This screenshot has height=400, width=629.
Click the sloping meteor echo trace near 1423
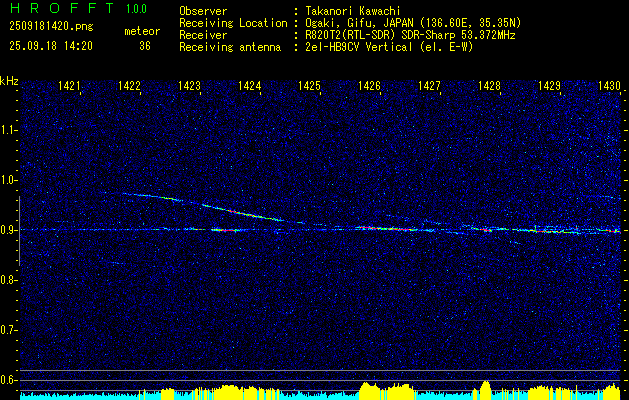click(213, 207)
